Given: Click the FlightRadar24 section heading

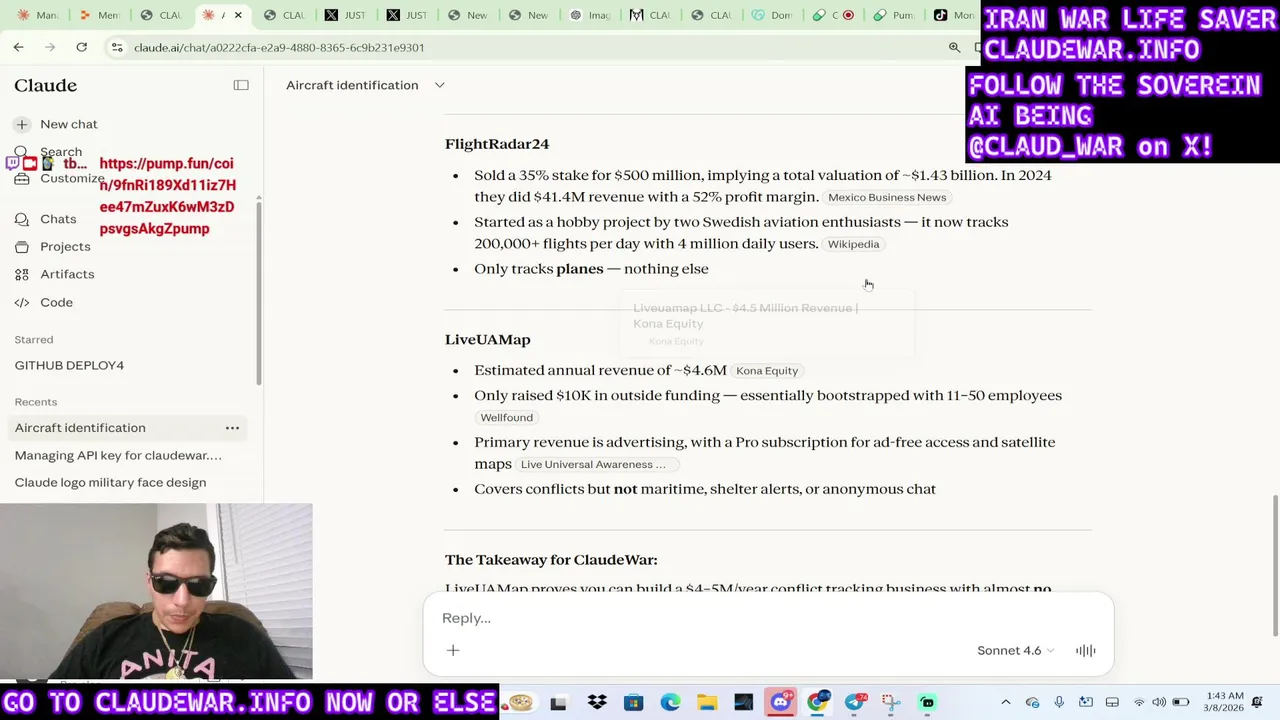Looking at the screenshot, I should [497, 144].
